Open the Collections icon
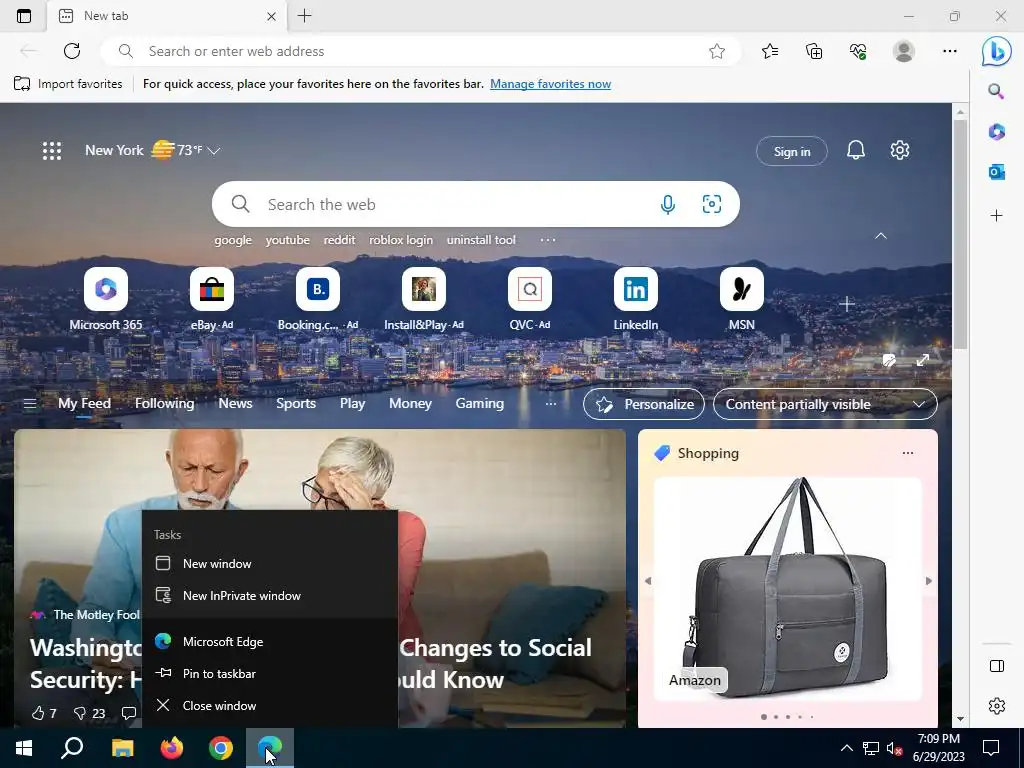 click(814, 51)
